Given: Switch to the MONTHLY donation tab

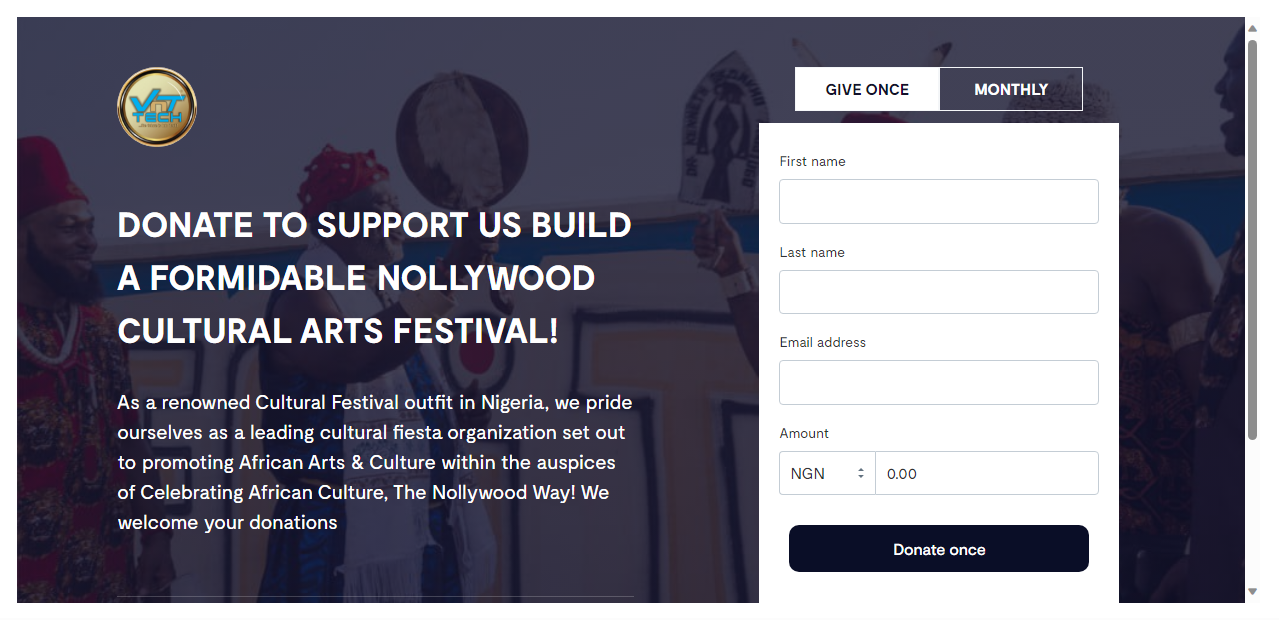Looking at the screenshot, I should tap(1011, 89).
